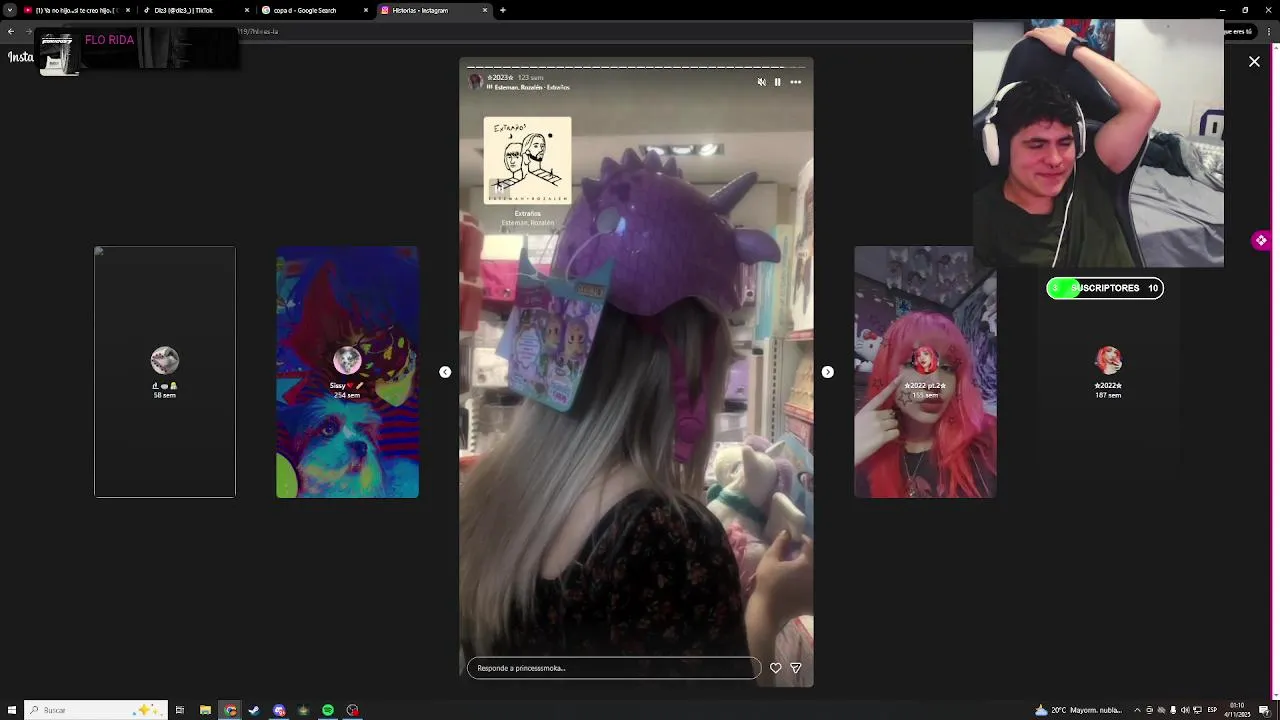Click the story progress bar
The image size is (1280, 720).
pyautogui.click(x=636, y=67)
